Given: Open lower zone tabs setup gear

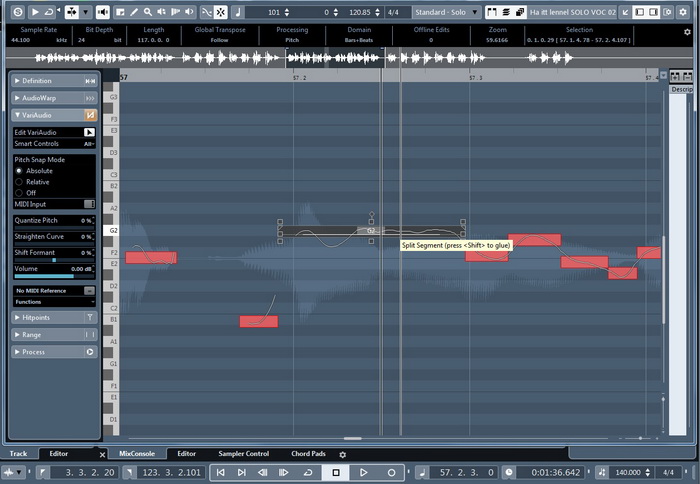Looking at the screenshot, I should pos(342,455).
